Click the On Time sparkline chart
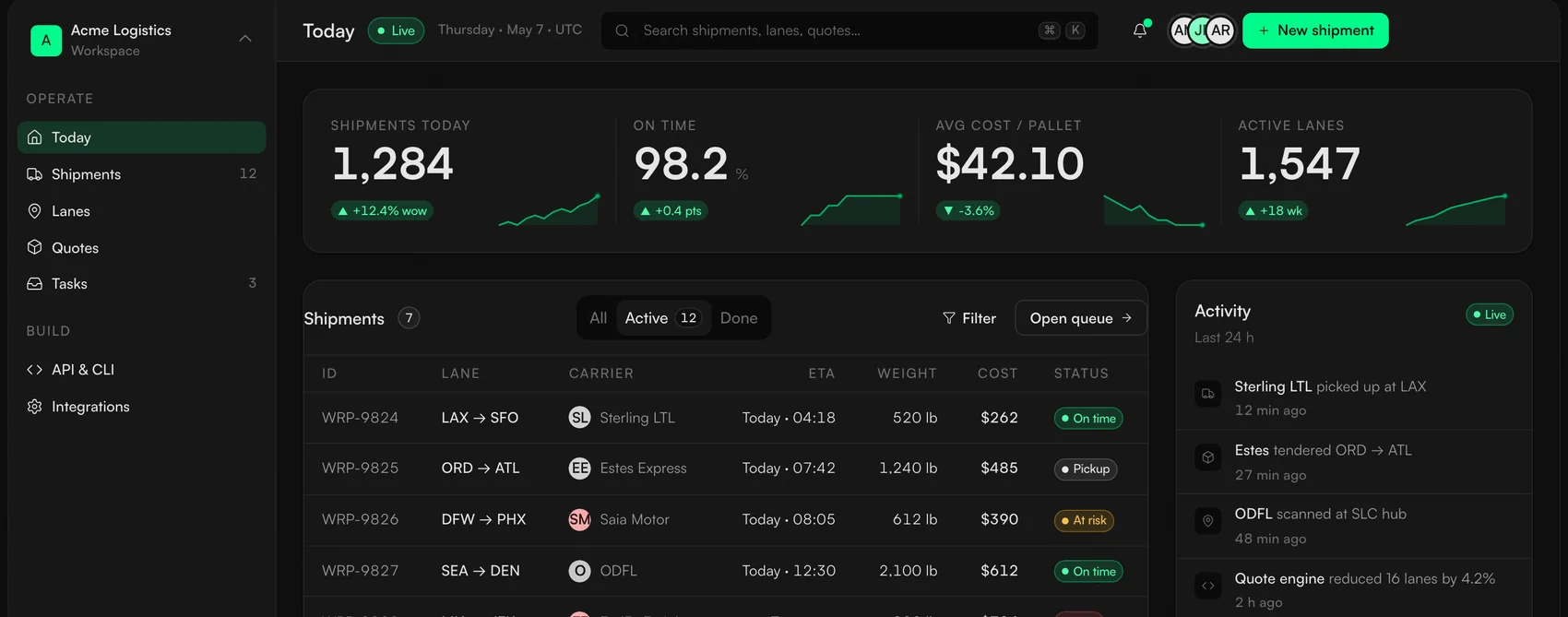The width and height of the screenshot is (1568, 617). (851, 209)
